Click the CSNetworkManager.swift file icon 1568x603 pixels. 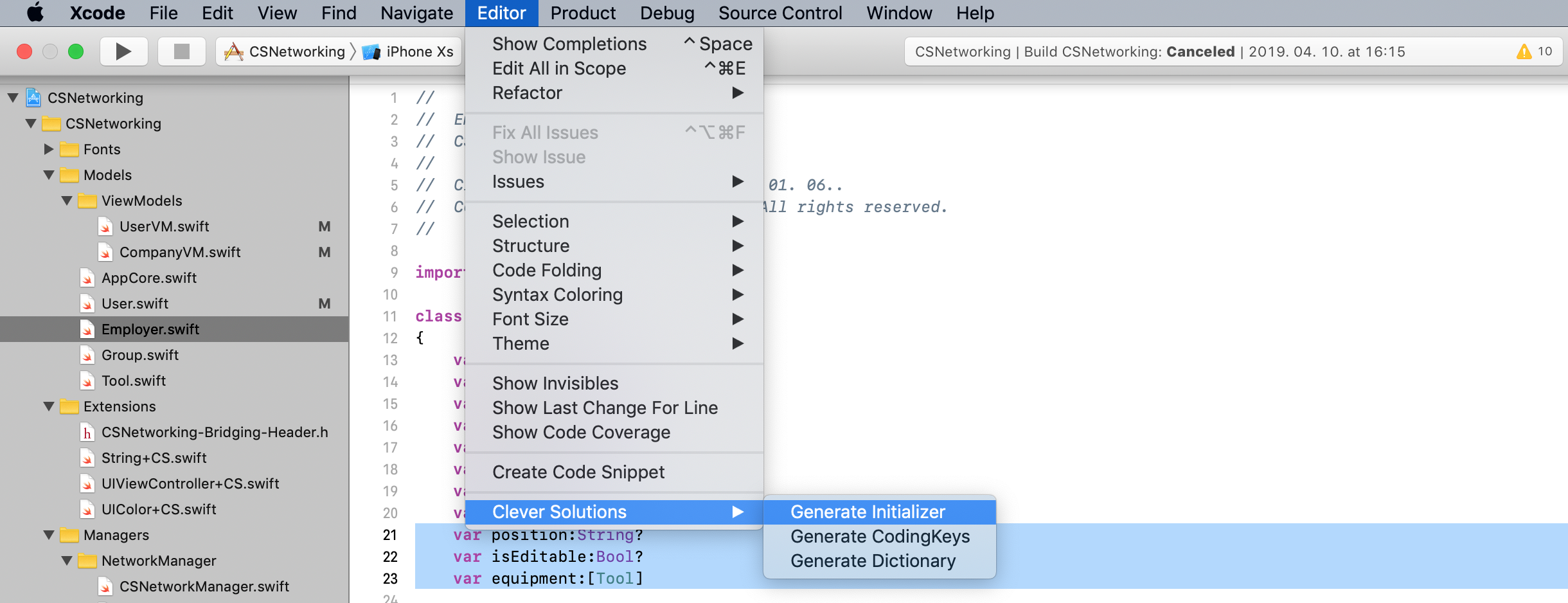tap(105, 586)
